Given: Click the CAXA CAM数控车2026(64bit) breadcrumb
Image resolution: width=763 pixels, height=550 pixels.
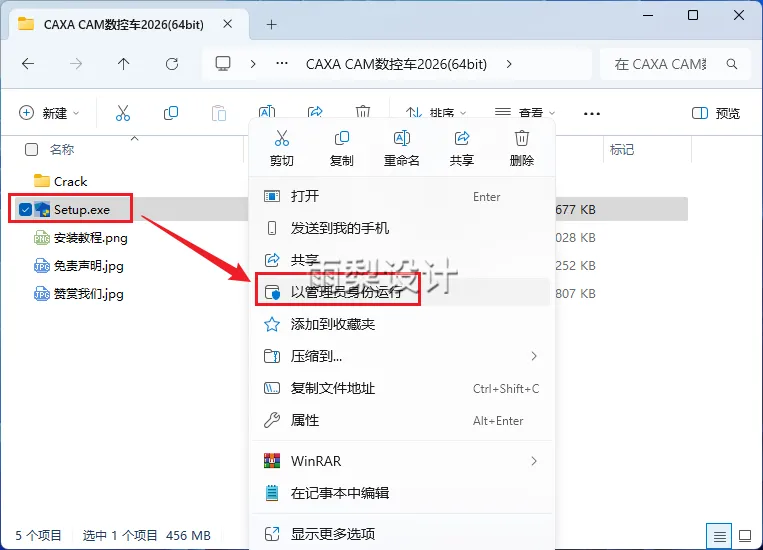Looking at the screenshot, I should pyautogui.click(x=396, y=64).
